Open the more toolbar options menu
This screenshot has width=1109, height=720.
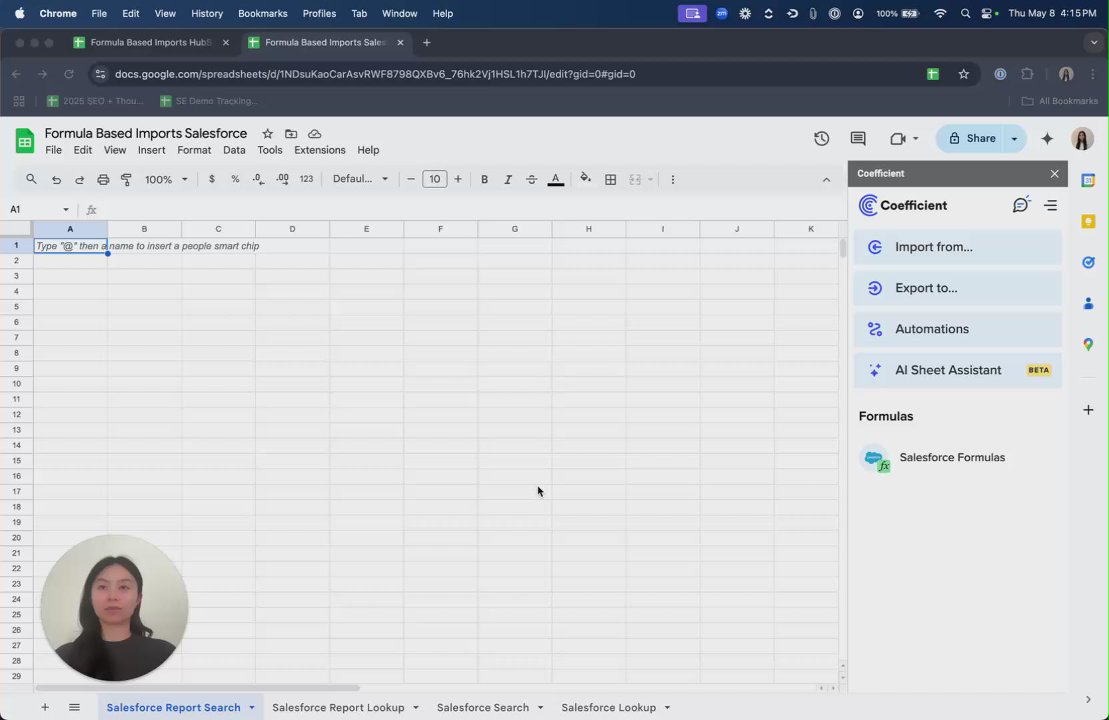(x=673, y=180)
